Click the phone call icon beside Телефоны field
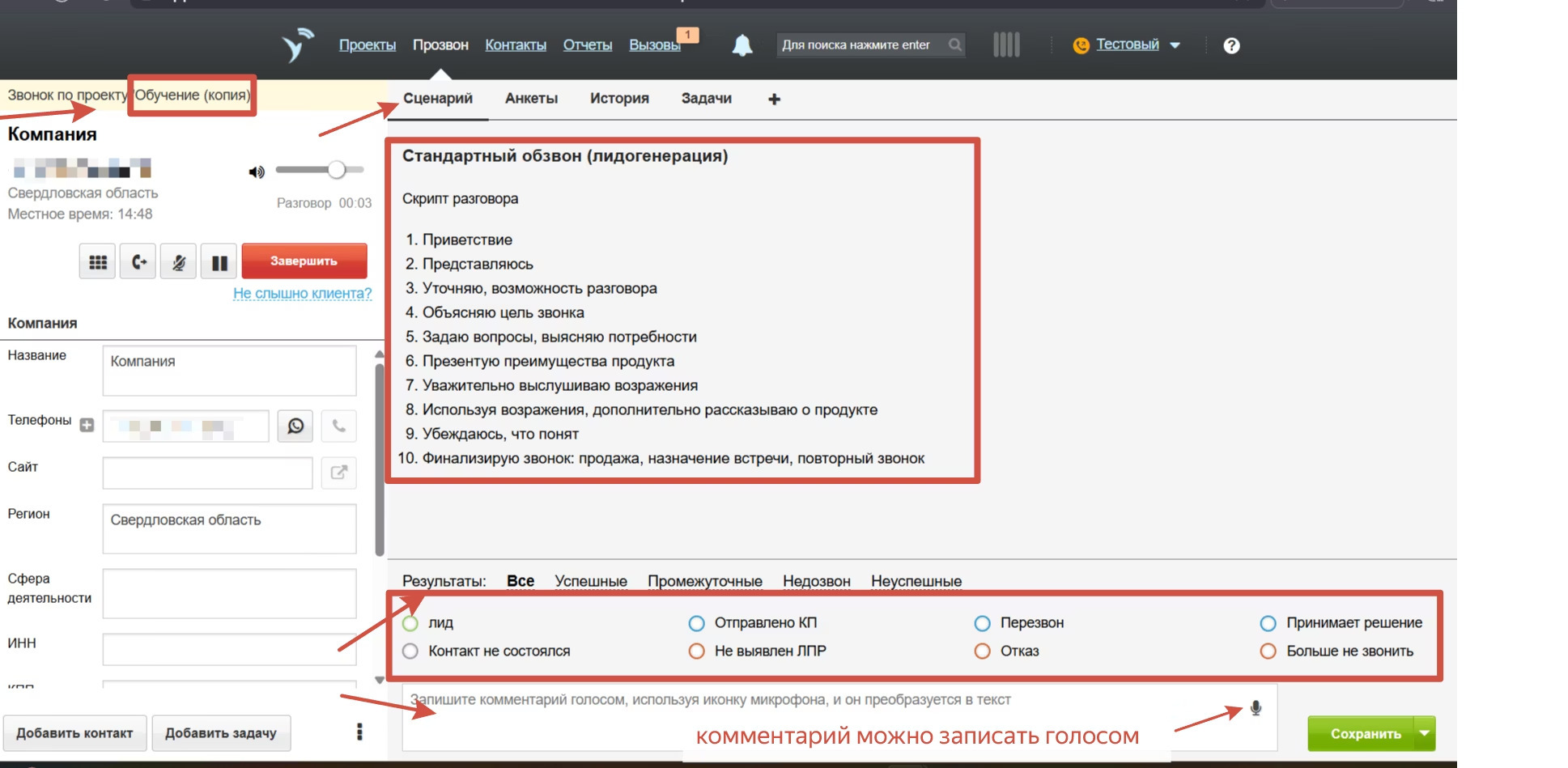The width and height of the screenshot is (1568, 768). click(x=339, y=426)
